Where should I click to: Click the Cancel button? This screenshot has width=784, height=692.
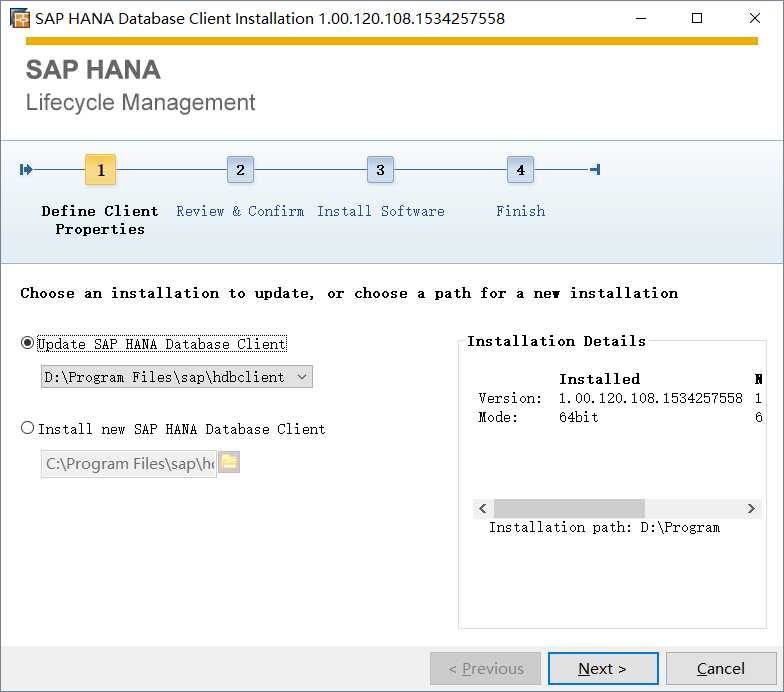pyautogui.click(x=720, y=668)
